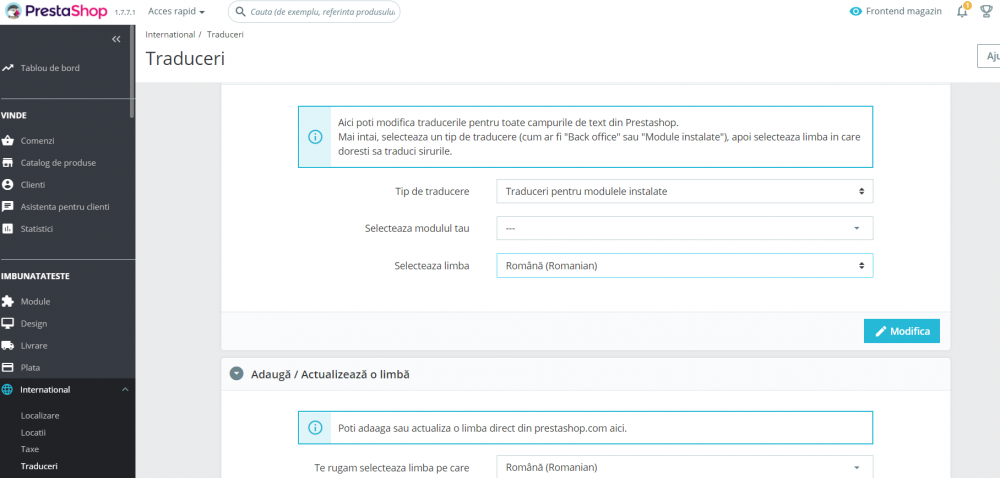
Task: Open the Selecteaza limba dropdown
Action: coord(684,266)
